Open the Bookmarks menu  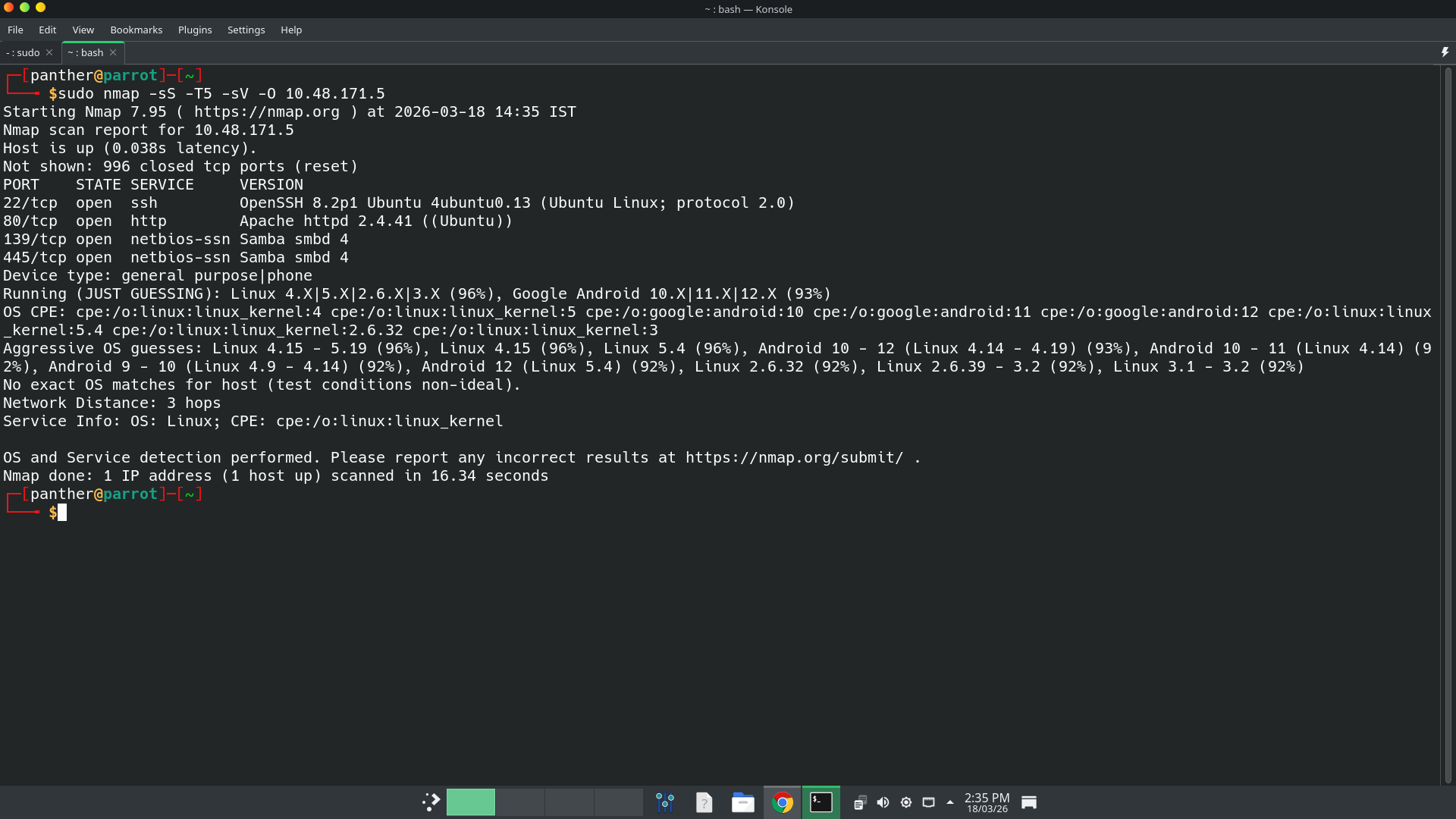click(x=136, y=30)
